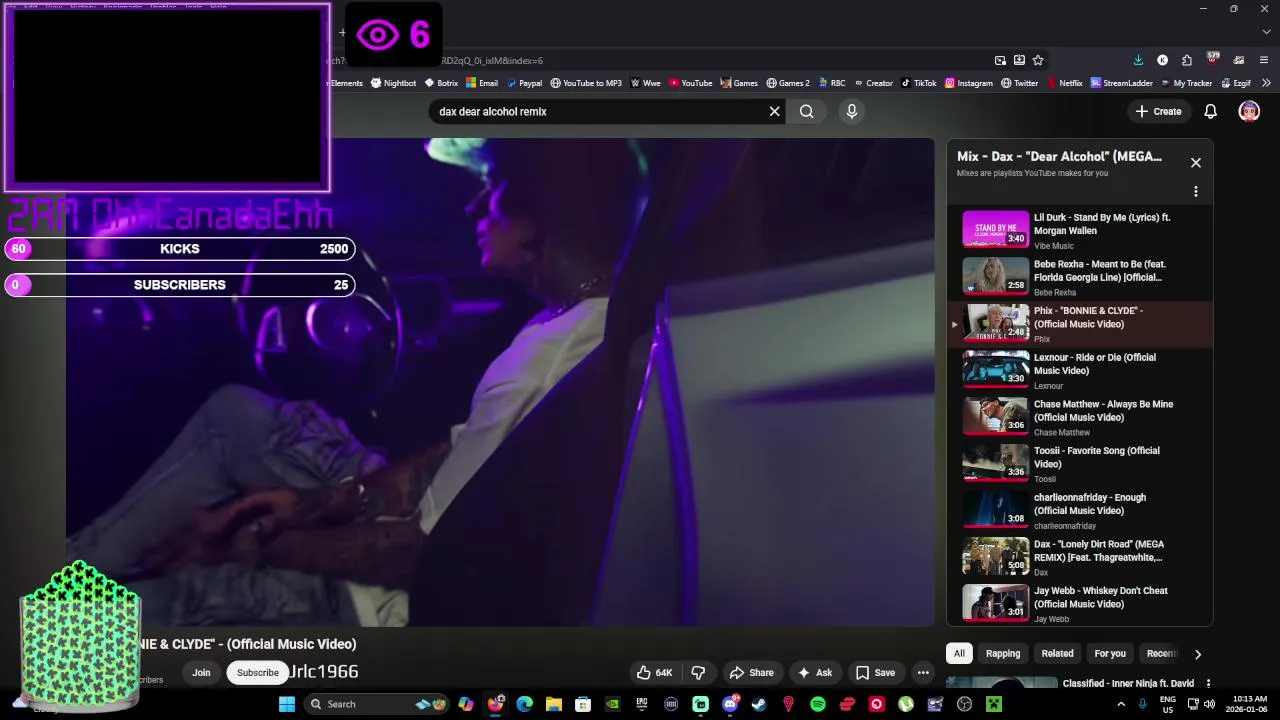Start voice search with microphone icon
This screenshot has height=720, width=1280.
click(852, 112)
